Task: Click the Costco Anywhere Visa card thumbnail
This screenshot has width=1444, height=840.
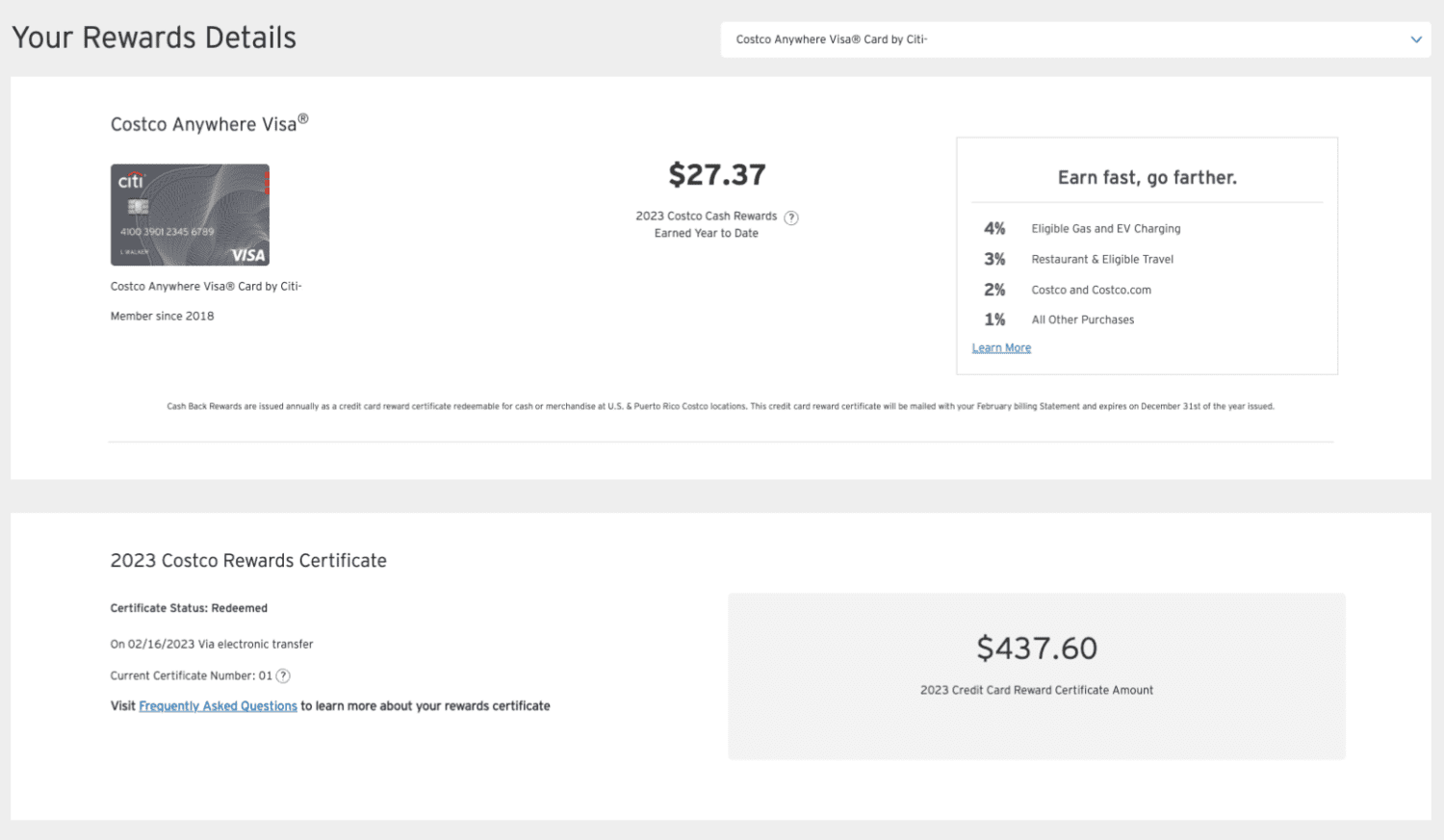Action: coord(189,215)
